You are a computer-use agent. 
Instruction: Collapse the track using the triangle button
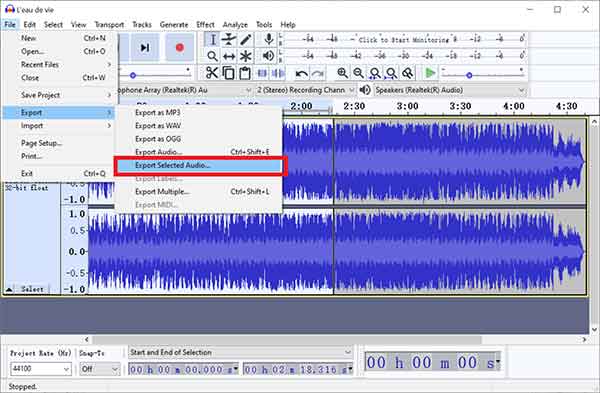(9, 289)
